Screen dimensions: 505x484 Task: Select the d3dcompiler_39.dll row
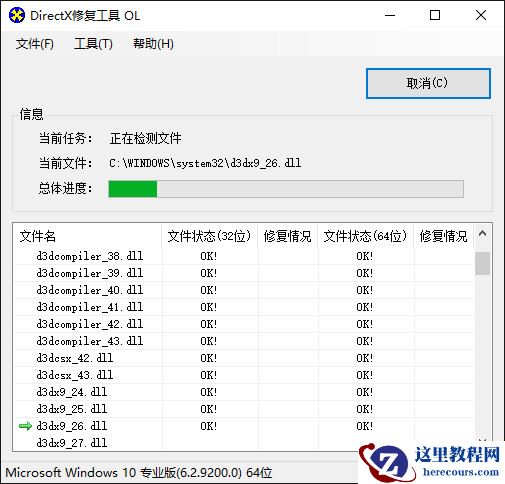244,273
